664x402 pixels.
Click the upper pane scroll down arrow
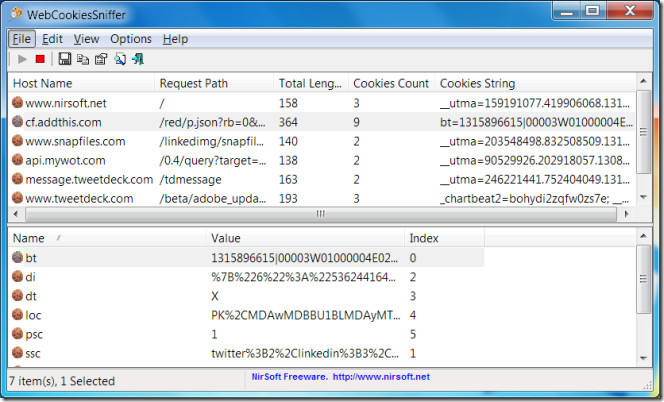(x=643, y=197)
